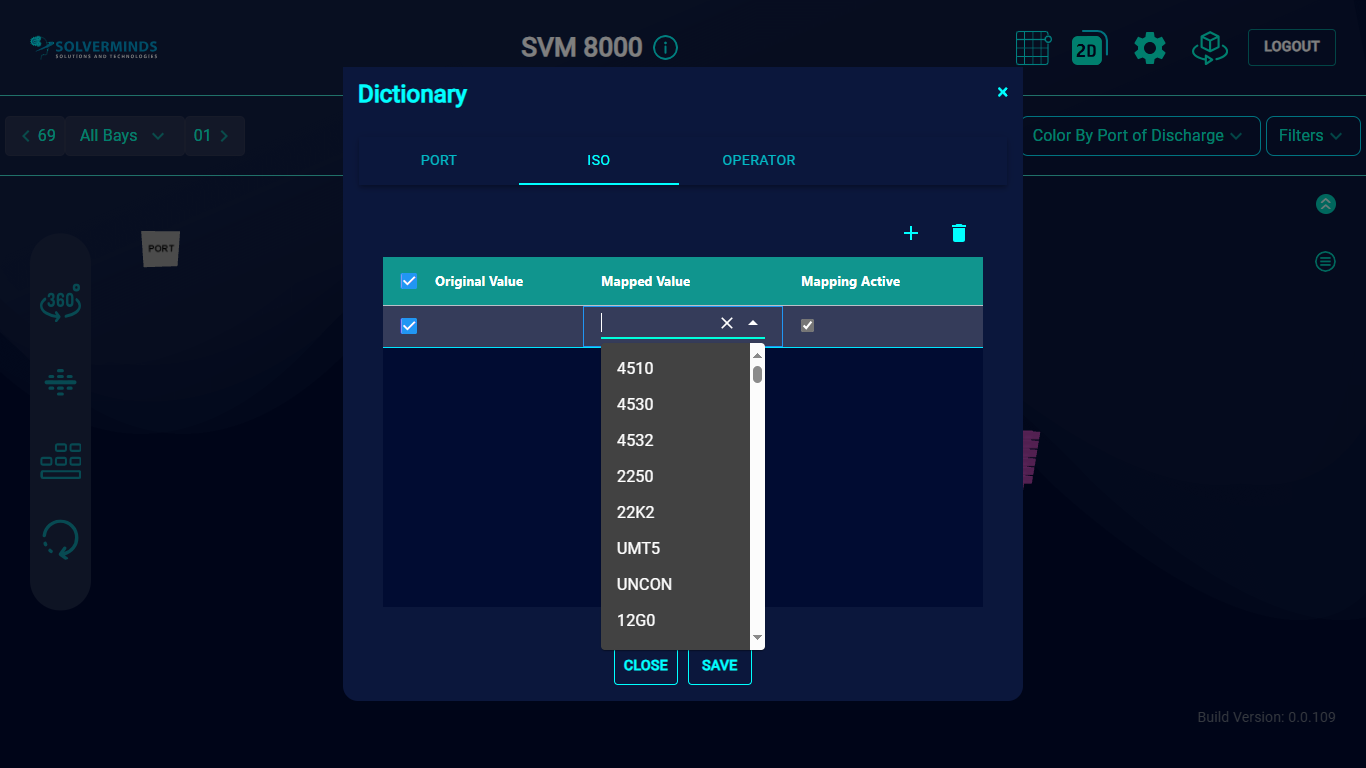
Task: Go to previous bay 69
Action: 36,136
